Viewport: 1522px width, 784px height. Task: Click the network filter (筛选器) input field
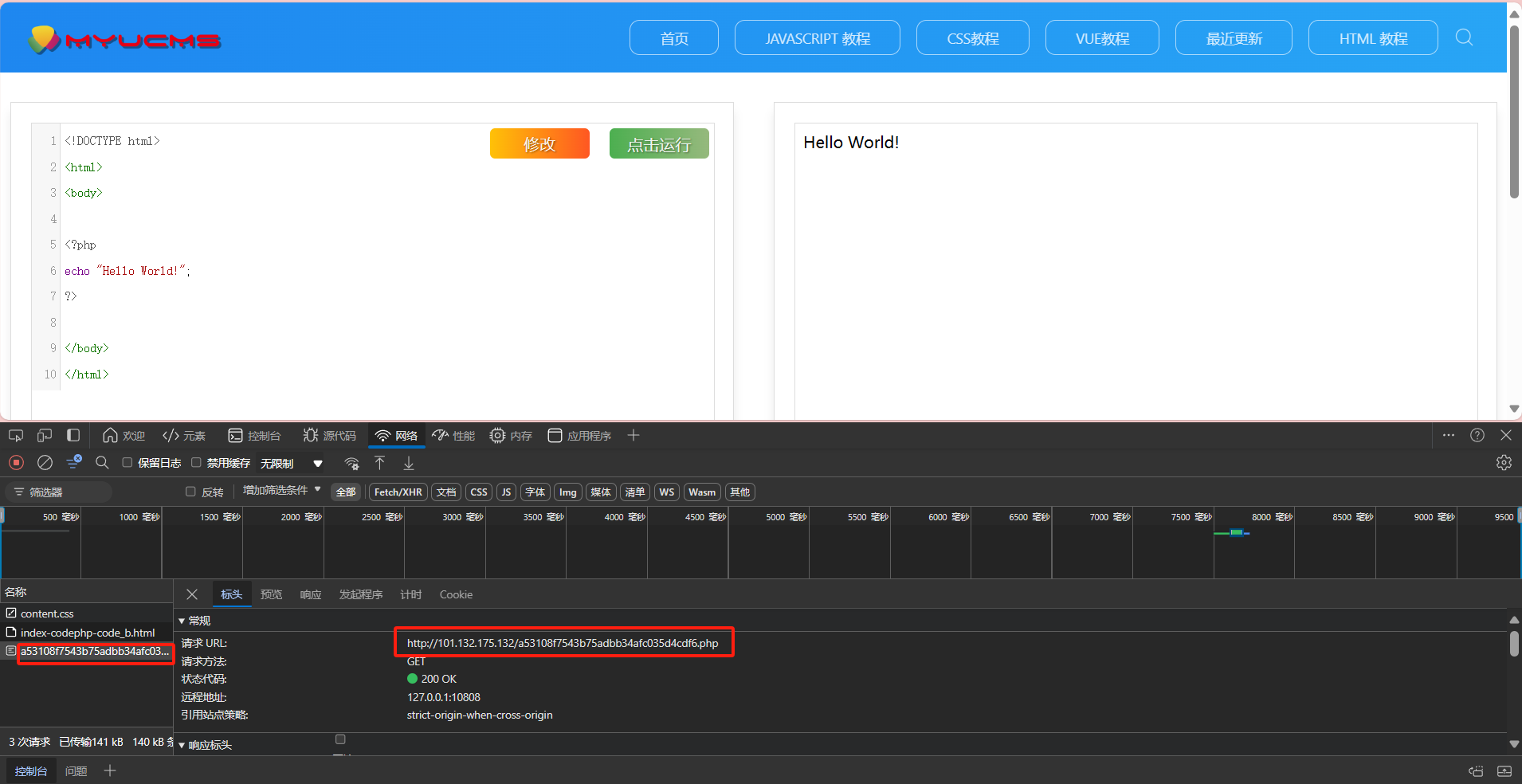(x=58, y=492)
